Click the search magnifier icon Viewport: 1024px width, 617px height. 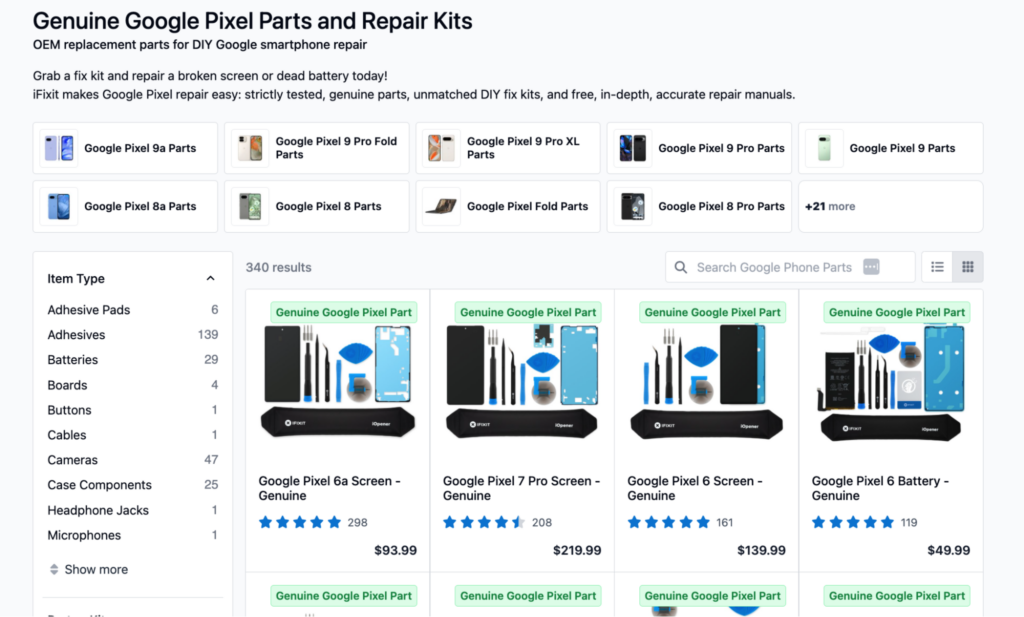click(681, 267)
